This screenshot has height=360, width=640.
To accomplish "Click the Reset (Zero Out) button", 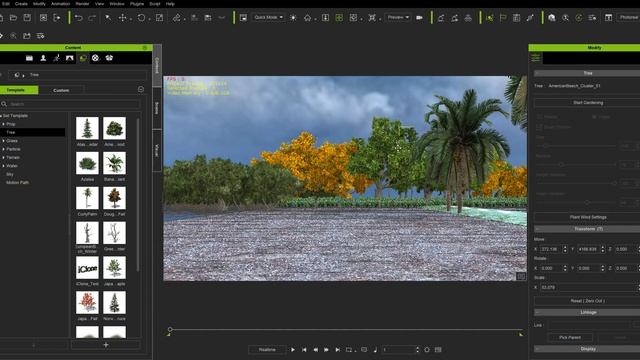I will coord(588,301).
